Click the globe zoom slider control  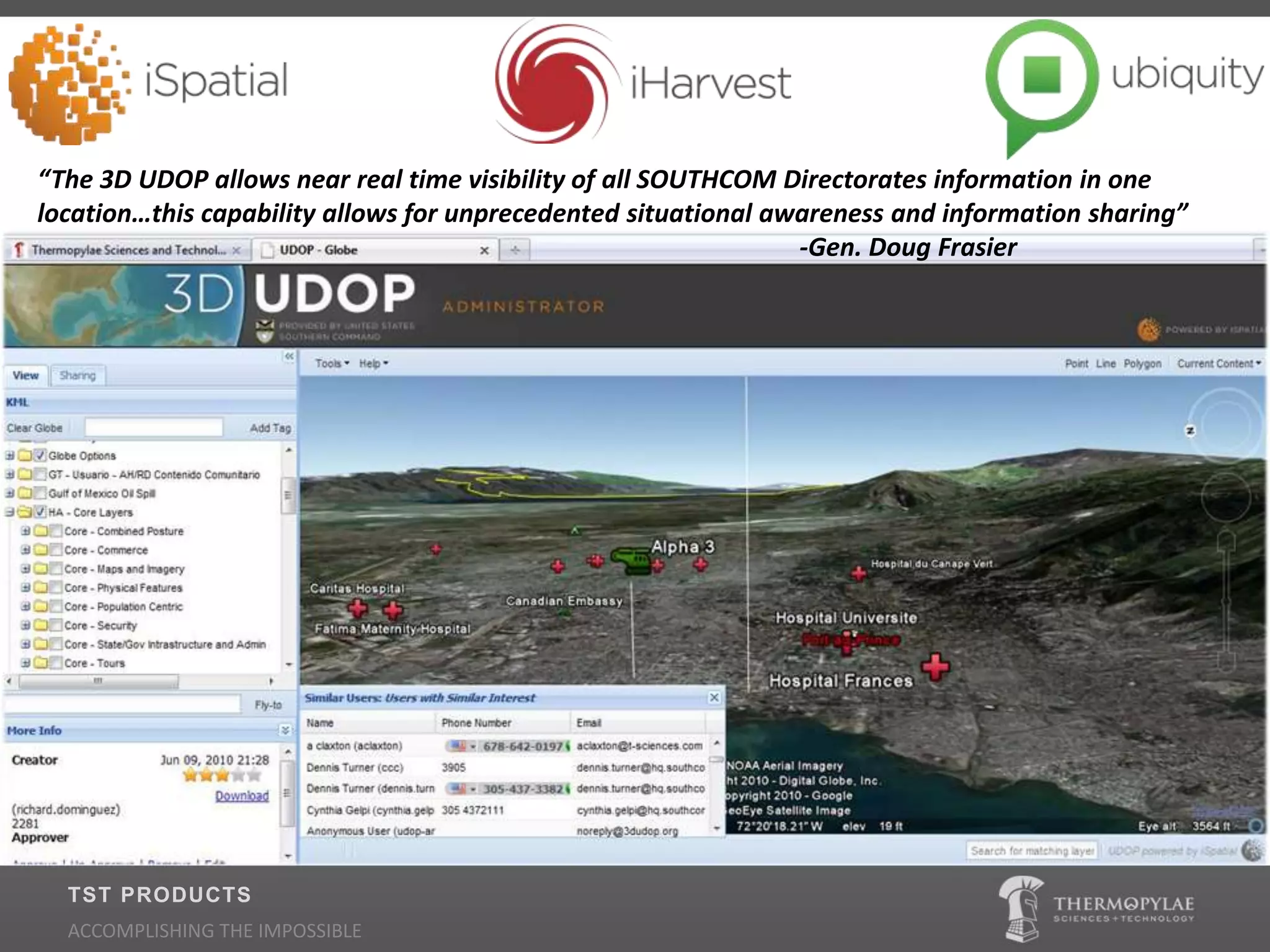1225,601
